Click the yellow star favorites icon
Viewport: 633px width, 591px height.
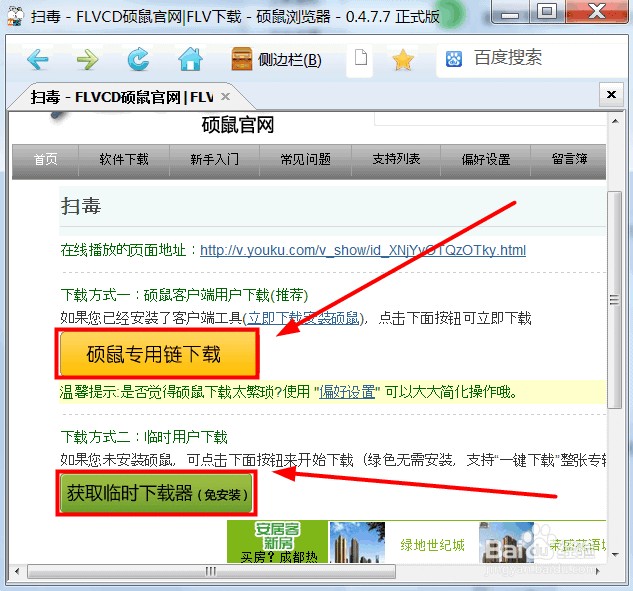403,60
